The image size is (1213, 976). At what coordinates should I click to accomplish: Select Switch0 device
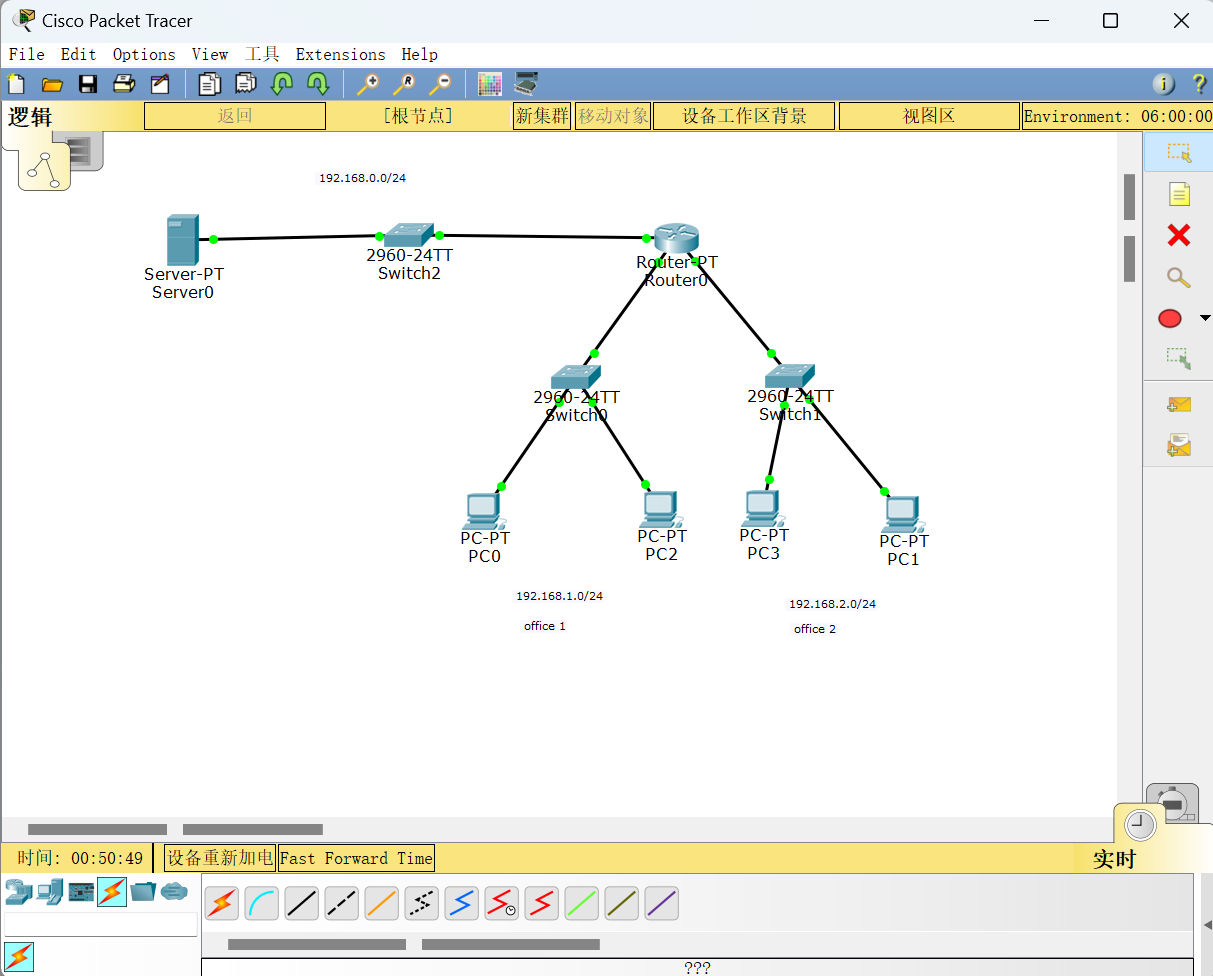tap(575, 377)
